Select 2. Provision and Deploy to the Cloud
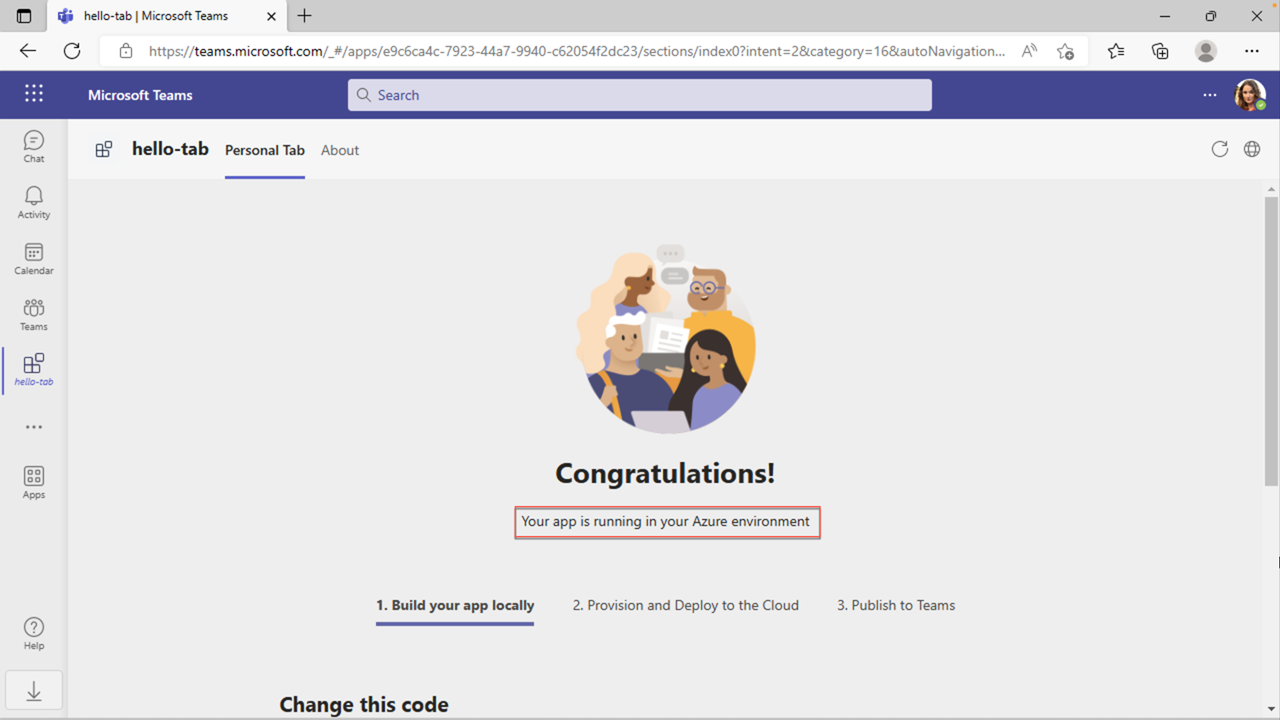1280x720 pixels. (x=686, y=605)
